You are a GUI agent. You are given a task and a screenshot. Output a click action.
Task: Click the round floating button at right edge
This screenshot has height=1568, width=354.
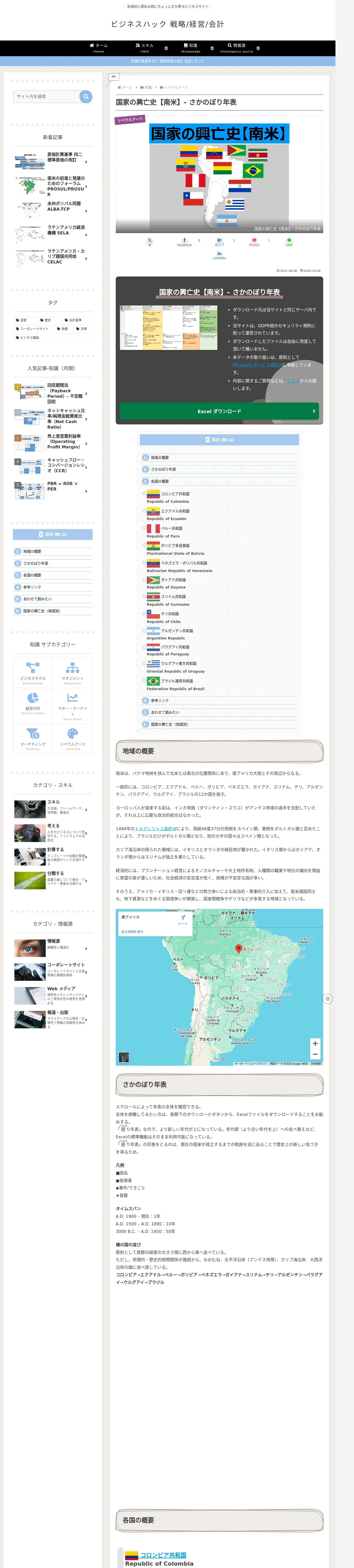point(327,999)
